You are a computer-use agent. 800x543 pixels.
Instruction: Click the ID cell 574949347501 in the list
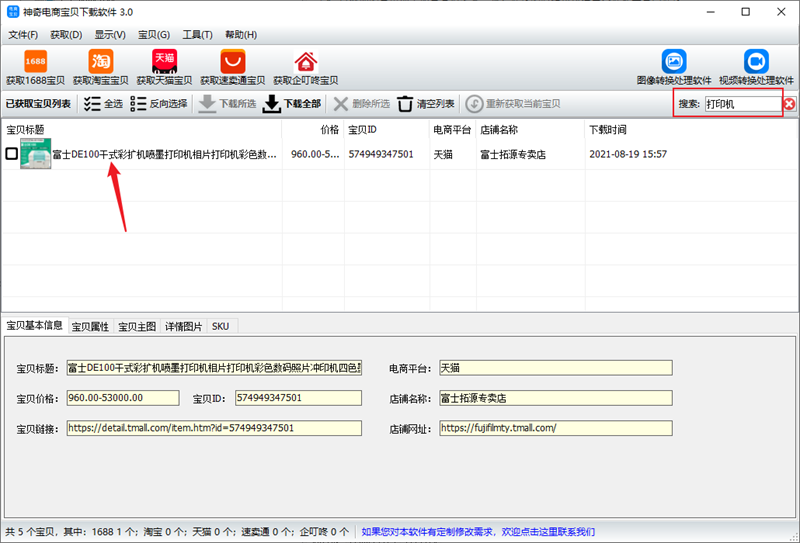[381, 154]
